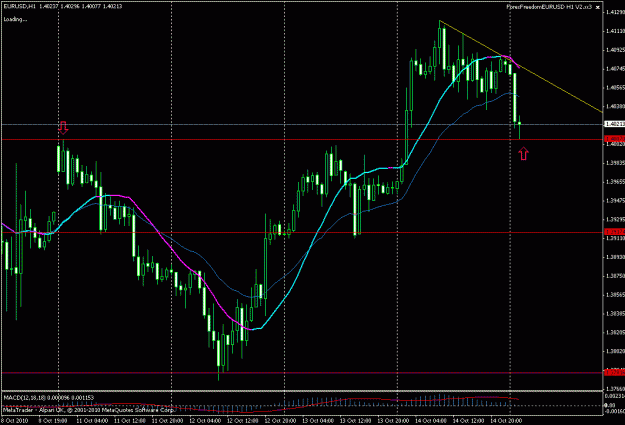Click the '13 Oct 04:00' time label
The width and height of the screenshot is (625, 425).
point(318,421)
